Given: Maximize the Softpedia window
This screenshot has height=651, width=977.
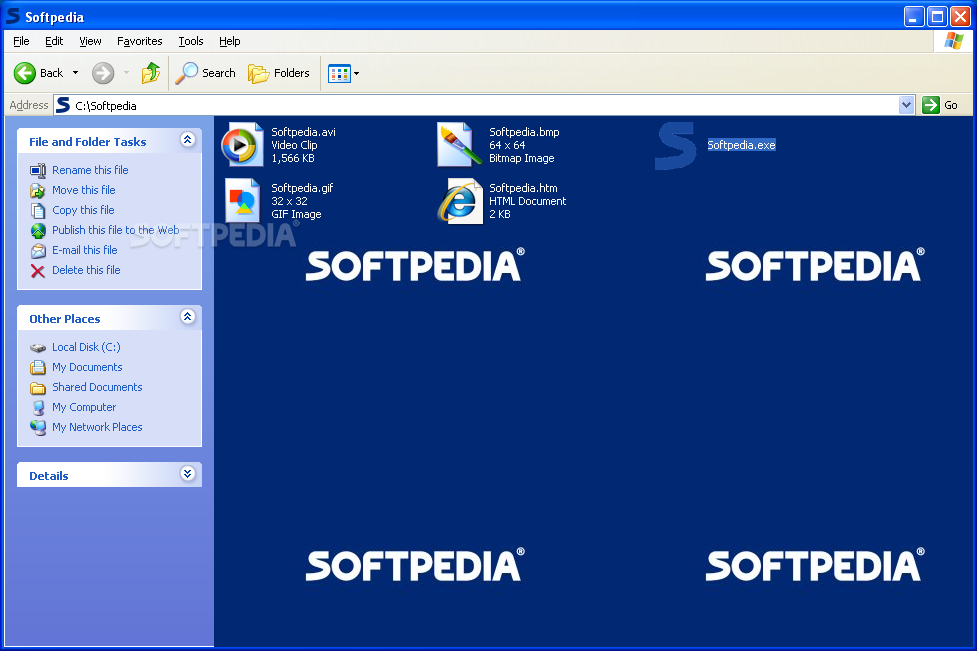Looking at the screenshot, I should coord(937,17).
